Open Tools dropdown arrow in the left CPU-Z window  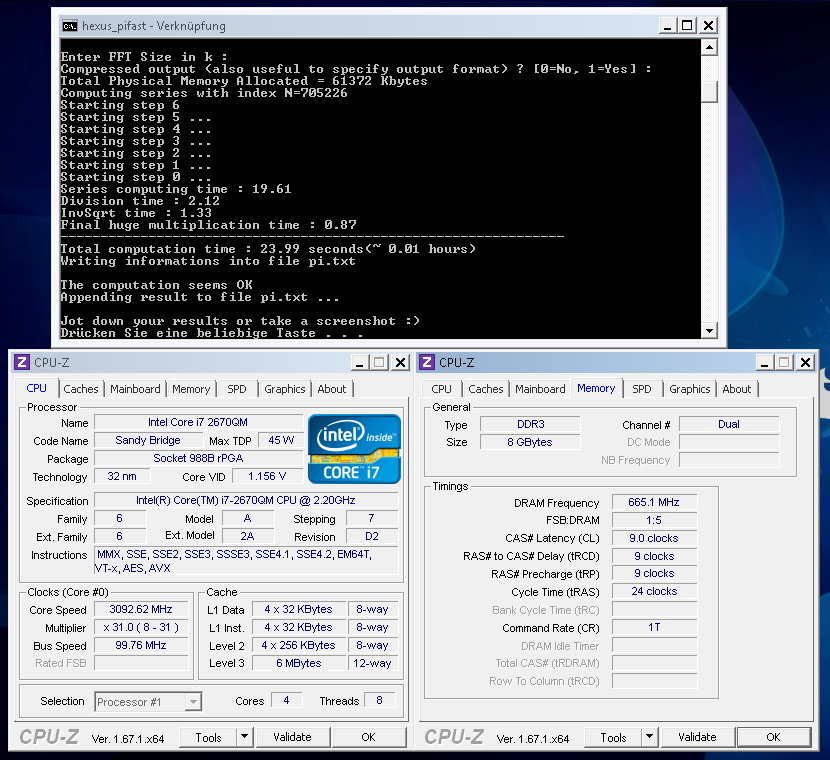click(244, 737)
